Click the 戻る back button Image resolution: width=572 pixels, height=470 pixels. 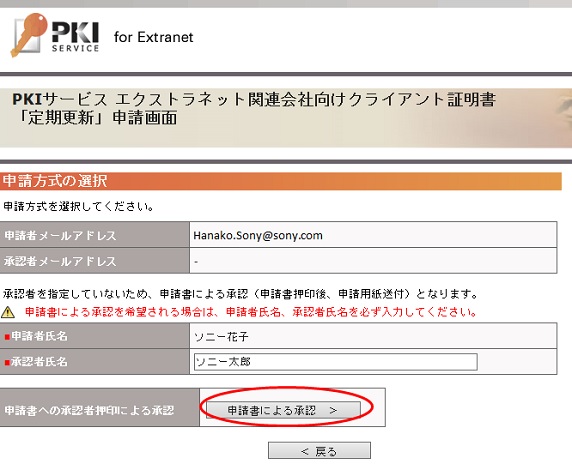[x=319, y=451]
